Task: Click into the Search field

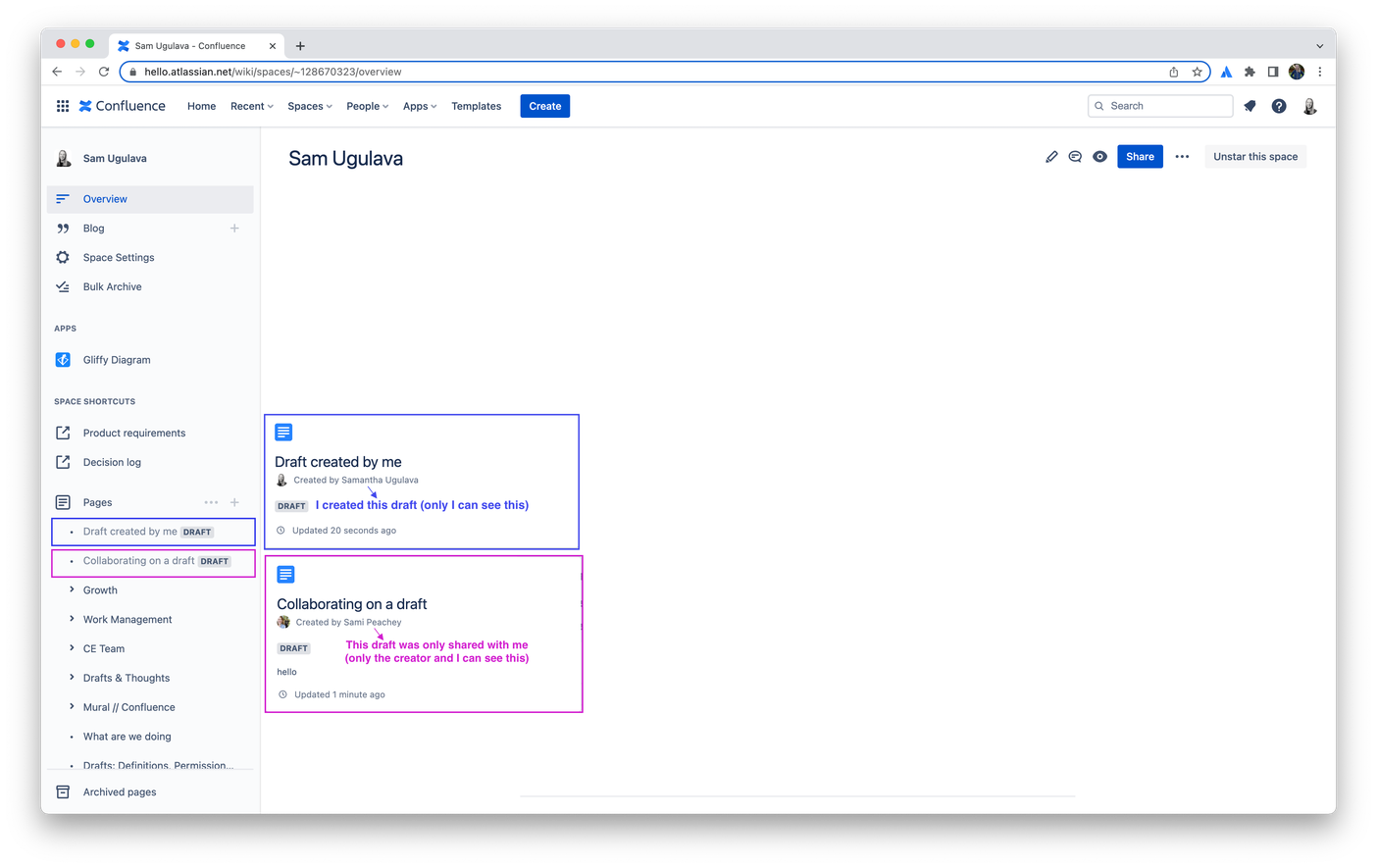Action: click(x=1160, y=106)
